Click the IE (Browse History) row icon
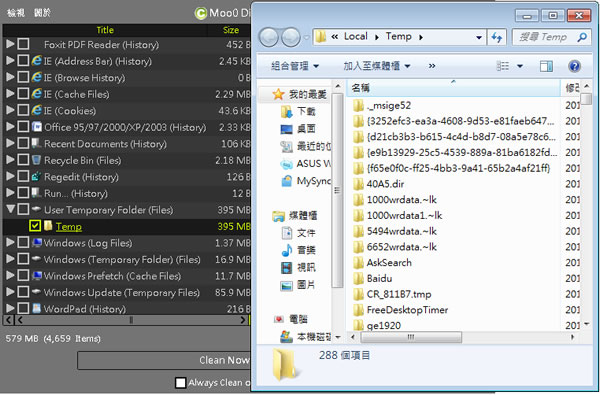The height and width of the screenshot is (396, 600). [x=36, y=77]
